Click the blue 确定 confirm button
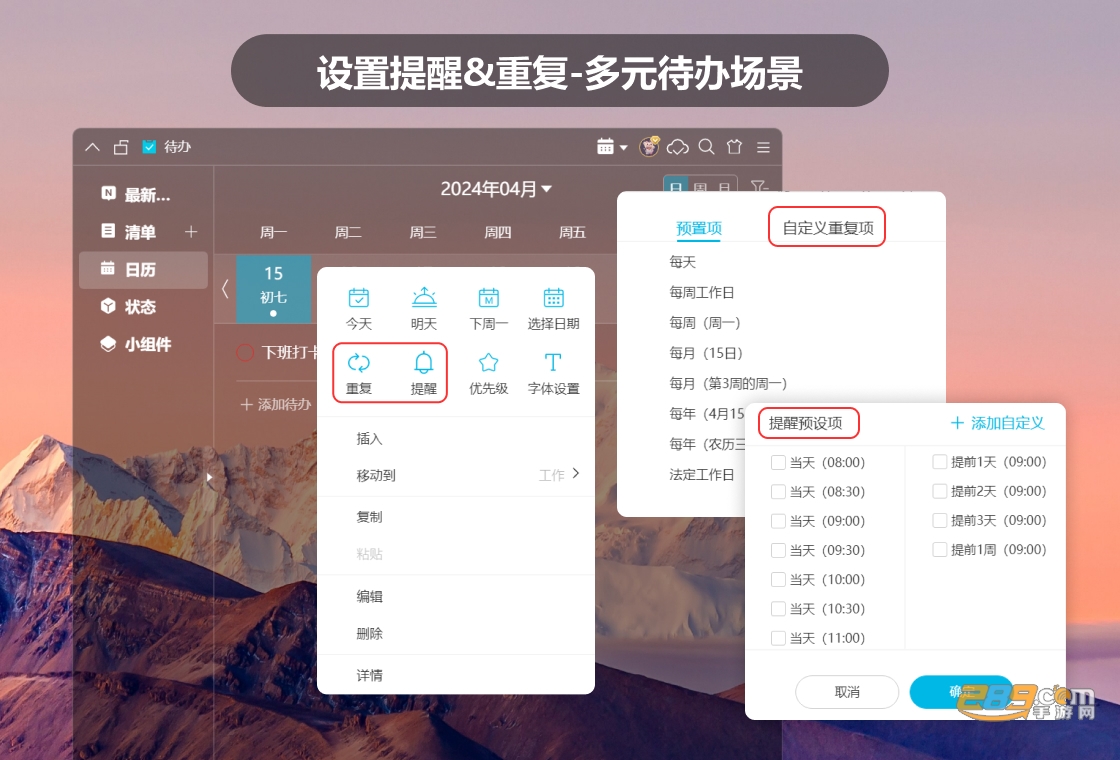1120x760 pixels. pyautogui.click(x=961, y=692)
